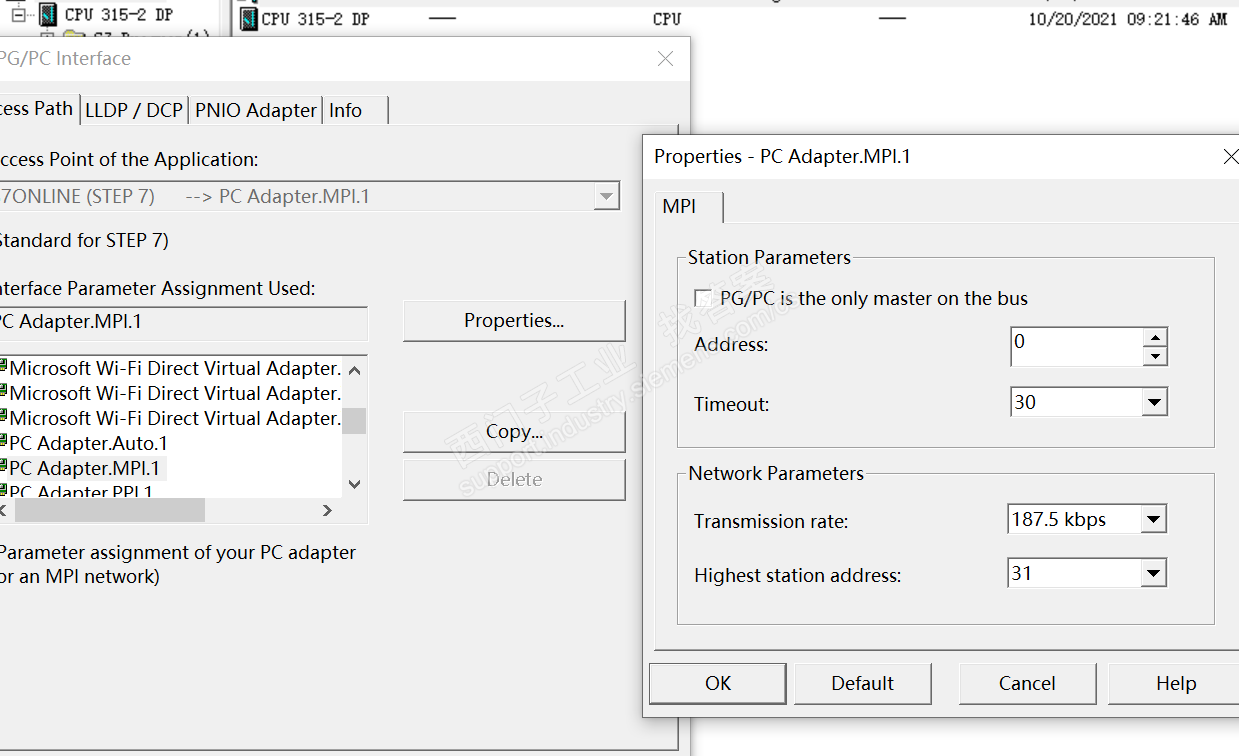Screen dimensions: 1239x756
Task: Switch to the LLDP / DCP tab
Action: coord(134,110)
